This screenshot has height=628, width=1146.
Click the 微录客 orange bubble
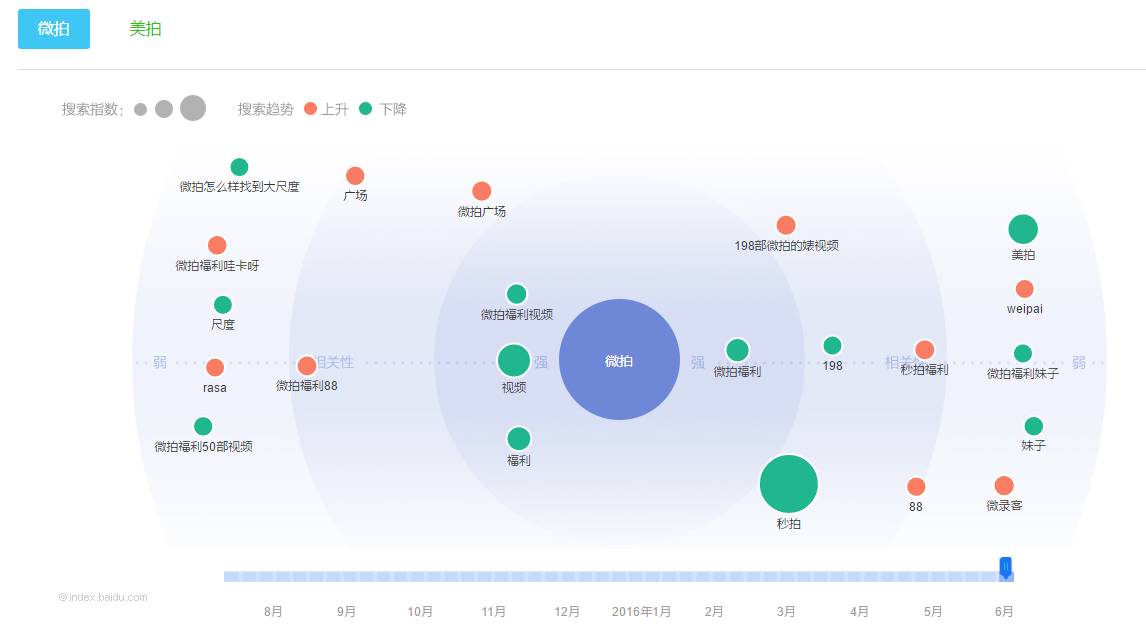click(x=1004, y=486)
